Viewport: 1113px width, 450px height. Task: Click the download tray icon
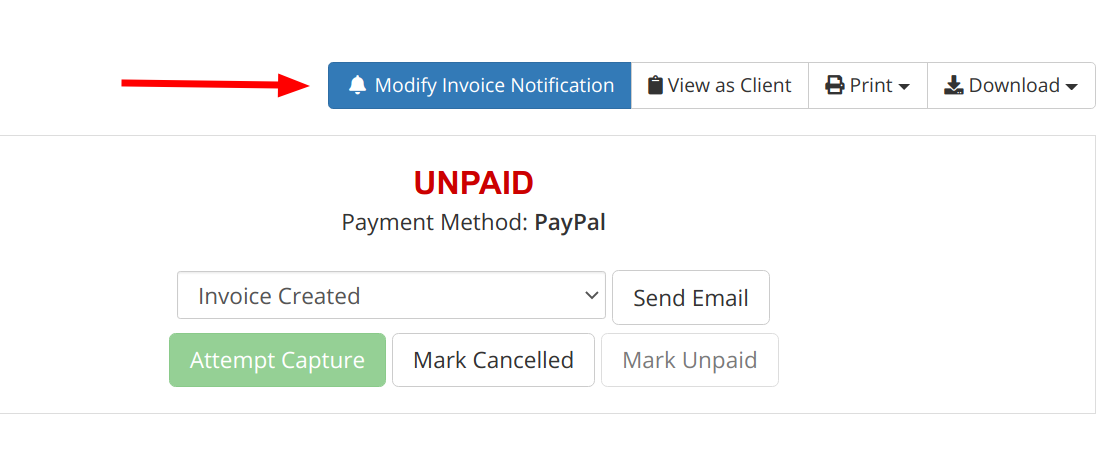(x=953, y=86)
